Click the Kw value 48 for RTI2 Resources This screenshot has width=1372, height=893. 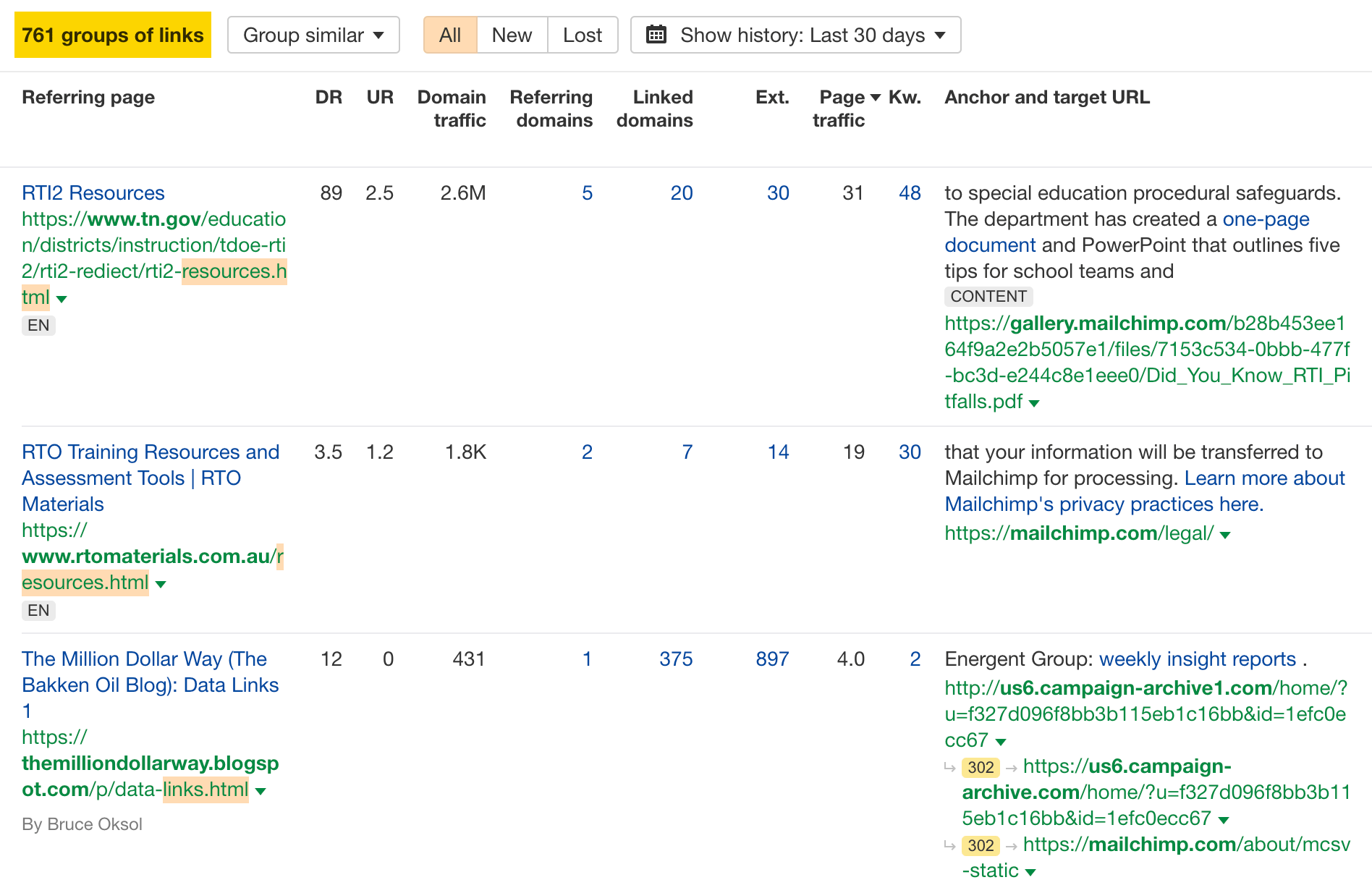pyautogui.click(x=910, y=192)
